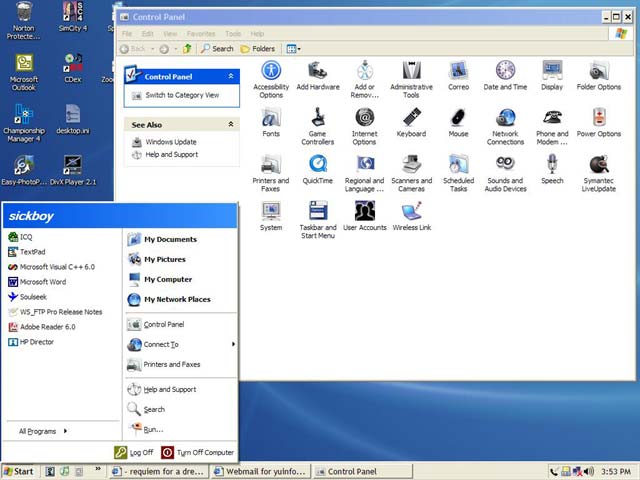640x480 pixels.
Task: Open the Help menu
Action: (257, 34)
